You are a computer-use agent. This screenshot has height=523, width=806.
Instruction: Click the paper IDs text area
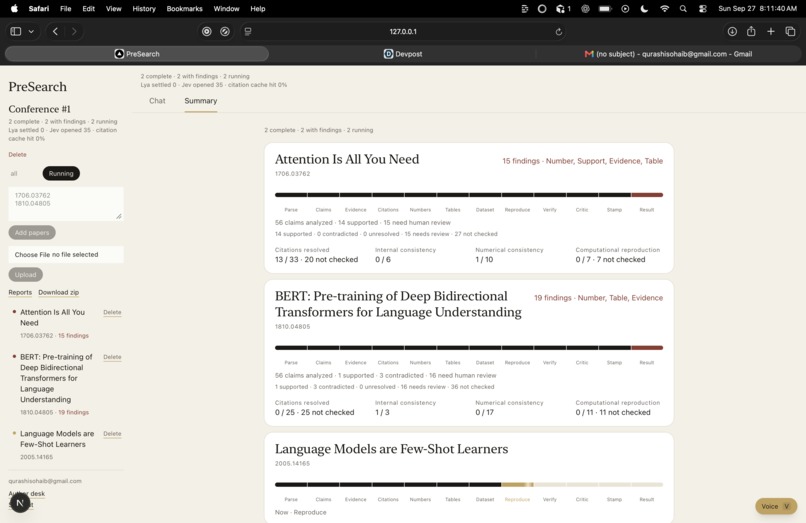(x=66, y=203)
